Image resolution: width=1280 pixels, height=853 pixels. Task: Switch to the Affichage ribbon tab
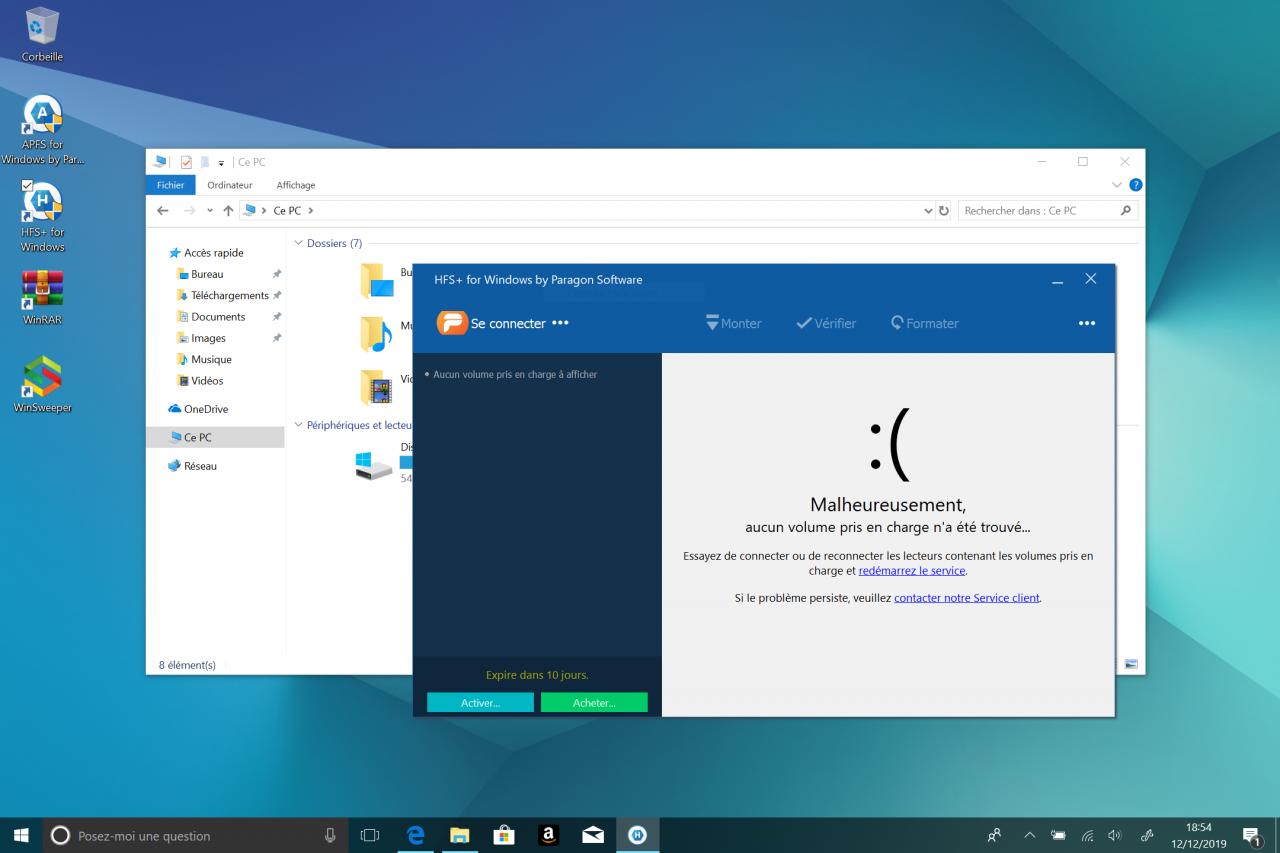(296, 185)
